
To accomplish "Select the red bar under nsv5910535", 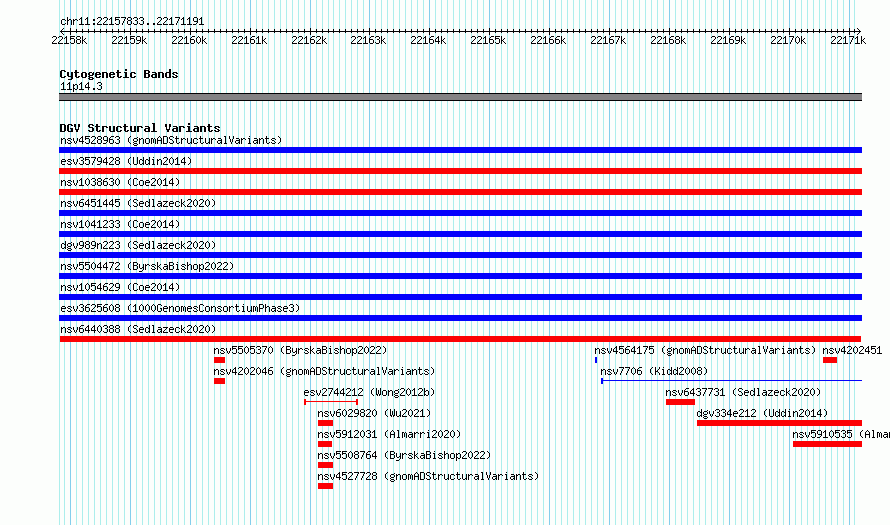I will tap(828, 444).
